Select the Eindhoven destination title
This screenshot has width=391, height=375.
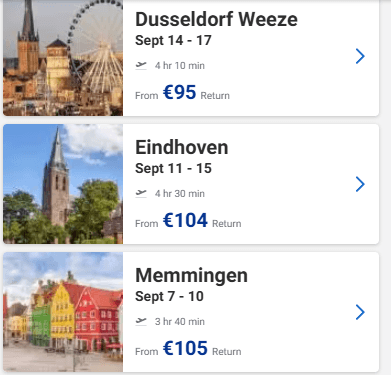182,147
